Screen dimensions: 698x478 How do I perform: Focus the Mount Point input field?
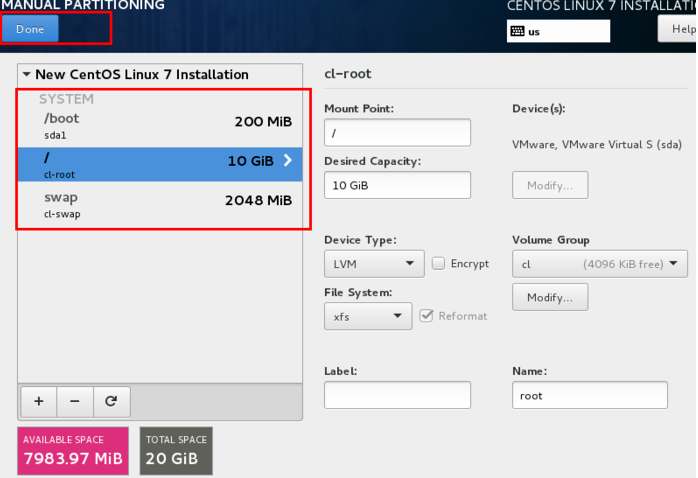[x=397, y=133]
